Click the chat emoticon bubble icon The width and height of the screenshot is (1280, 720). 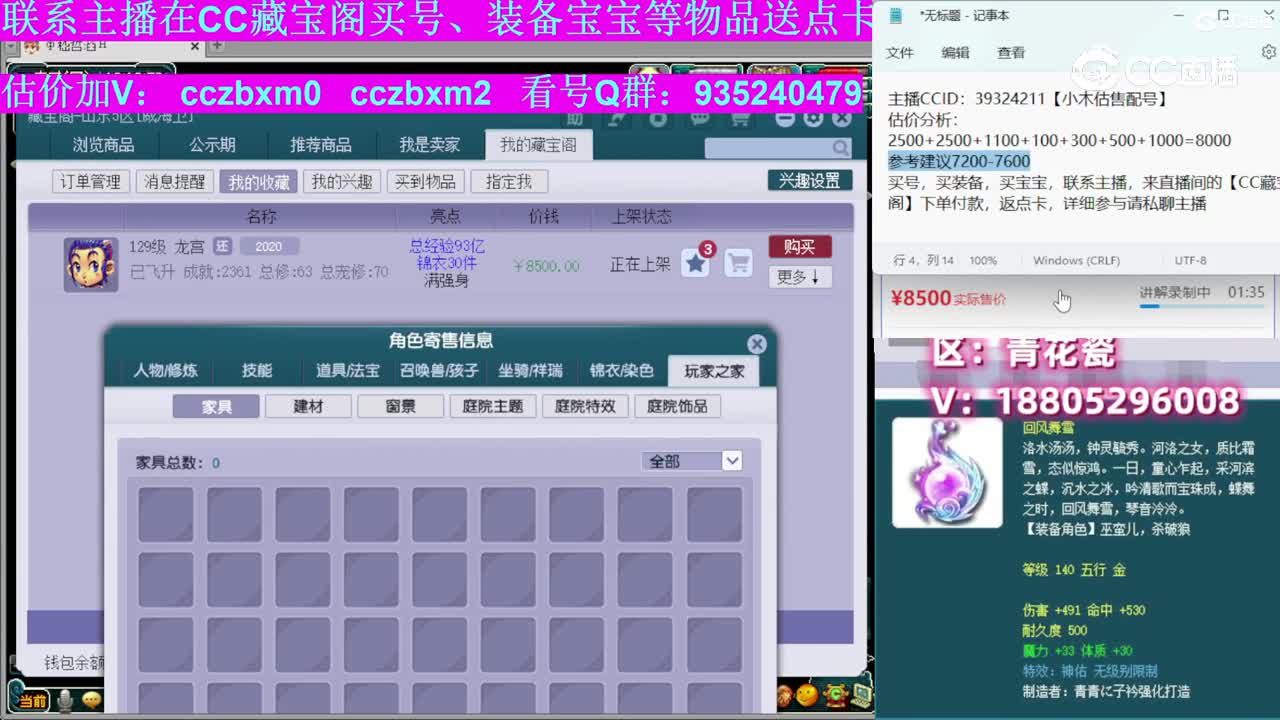93,700
